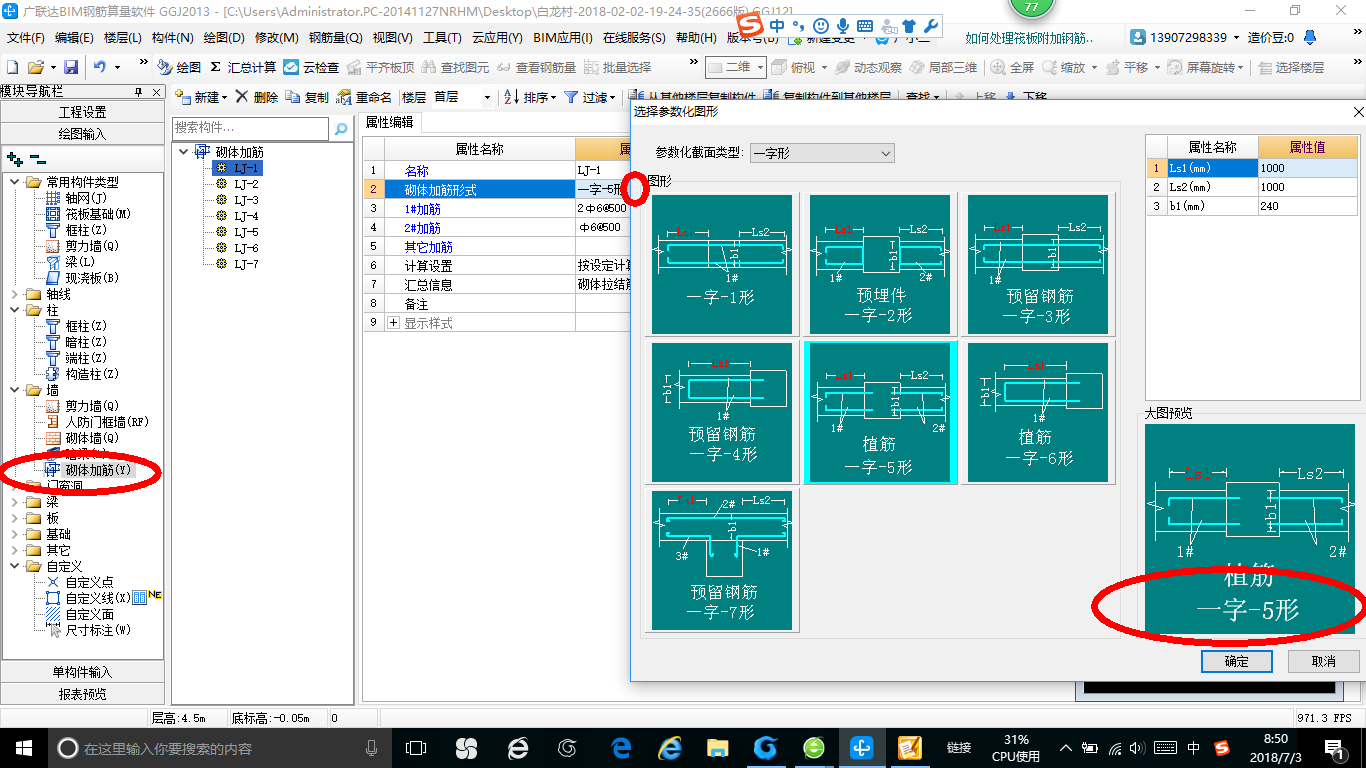The height and width of the screenshot is (768, 1366).
Task: Click 单构件输入 navigation button
Action: pos(82,672)
